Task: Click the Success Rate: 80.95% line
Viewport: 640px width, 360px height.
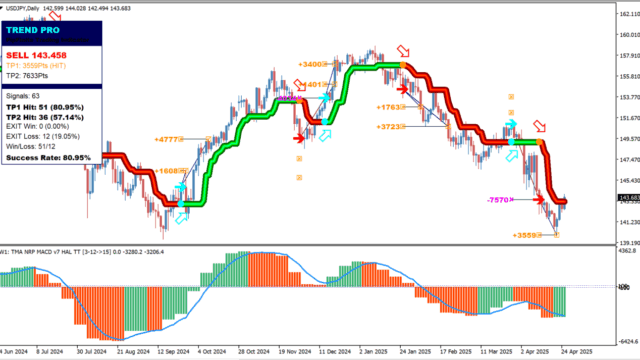Action: [48, 158]
